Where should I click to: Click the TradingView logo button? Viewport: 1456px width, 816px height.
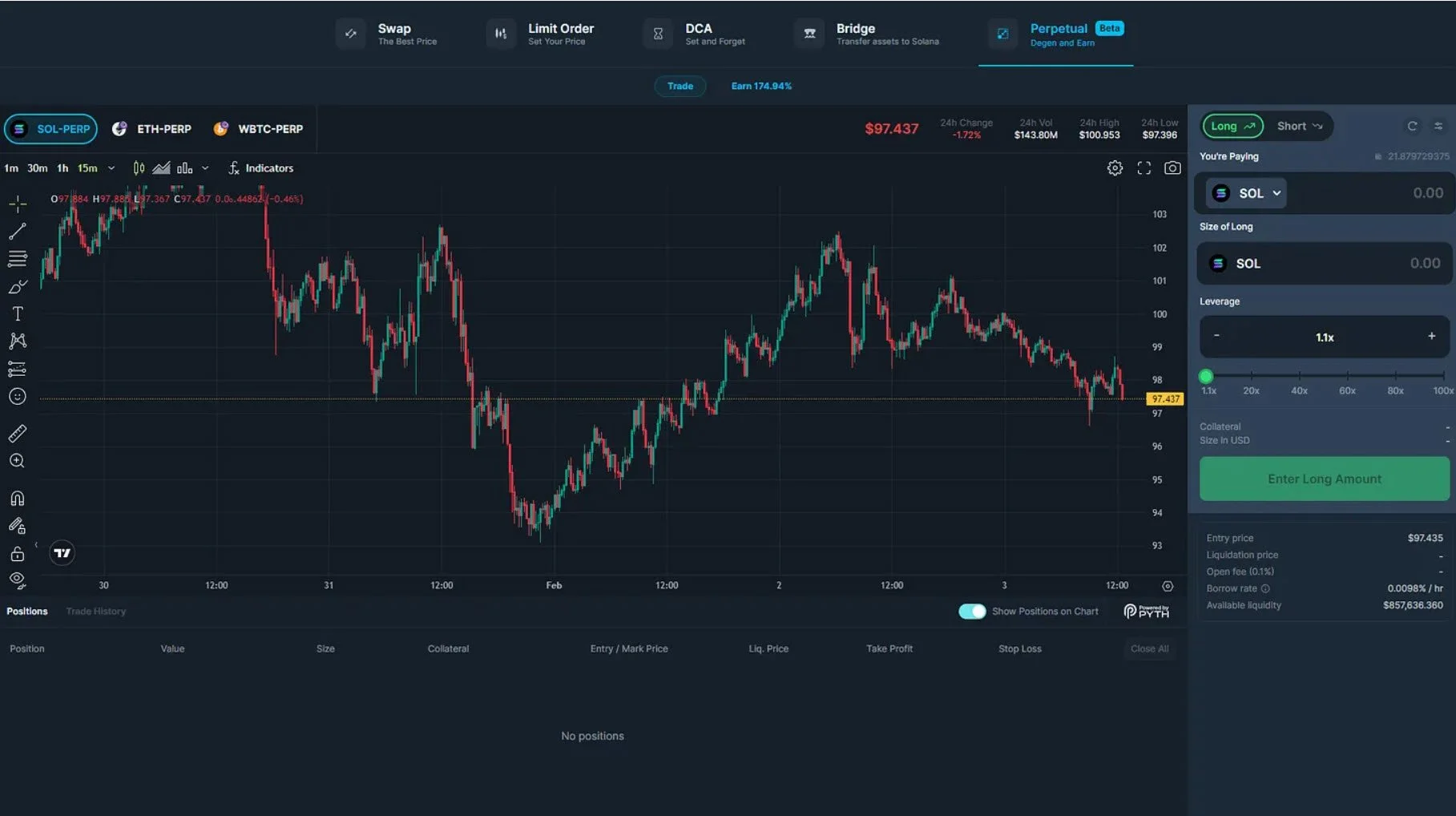[x=62, y=552]
